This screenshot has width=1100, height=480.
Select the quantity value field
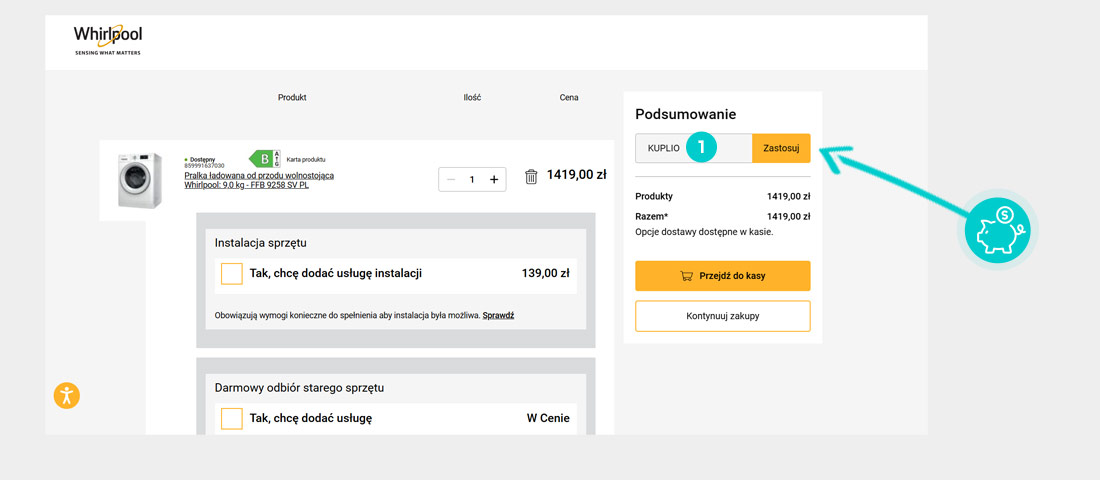pos(472,179)
